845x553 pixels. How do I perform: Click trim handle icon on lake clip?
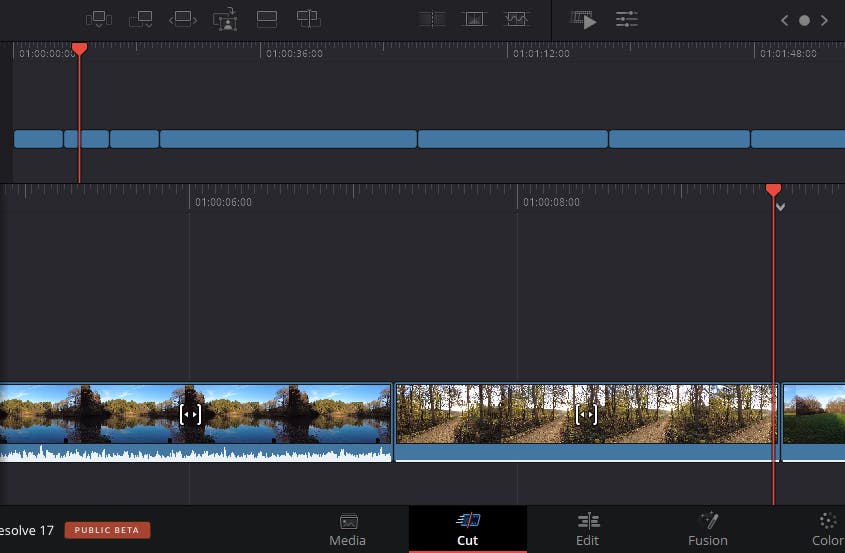tap(190, 414)
